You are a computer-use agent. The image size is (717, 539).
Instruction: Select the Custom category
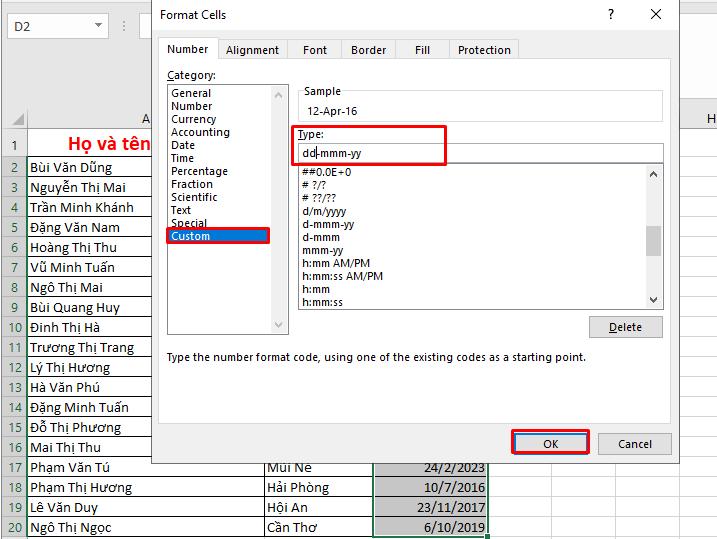[219, 236]
